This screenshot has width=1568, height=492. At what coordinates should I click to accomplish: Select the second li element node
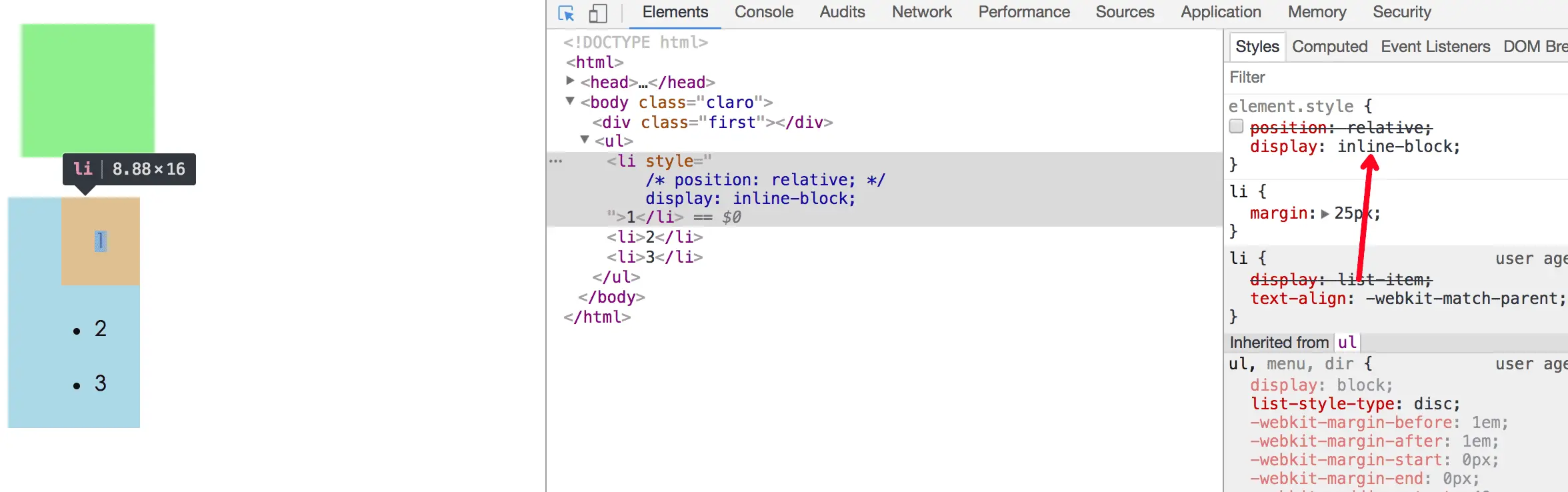[x=655, y=237]
